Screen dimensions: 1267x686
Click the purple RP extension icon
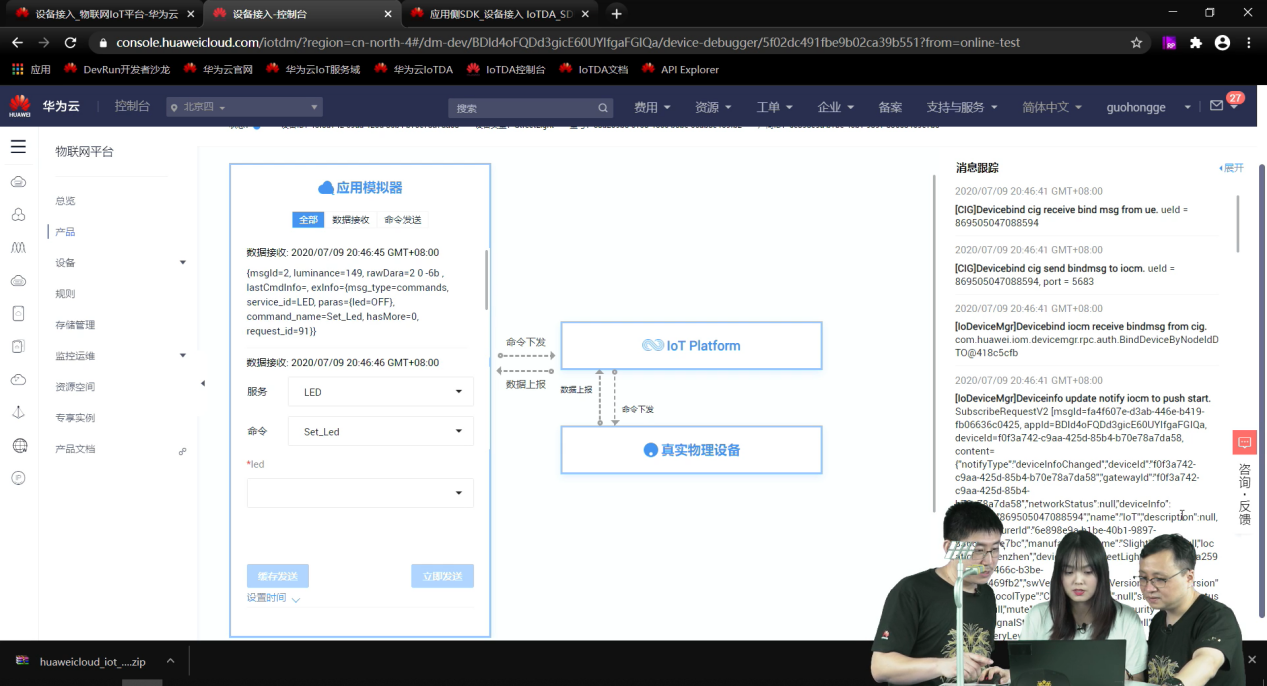tap(1170, 43)
